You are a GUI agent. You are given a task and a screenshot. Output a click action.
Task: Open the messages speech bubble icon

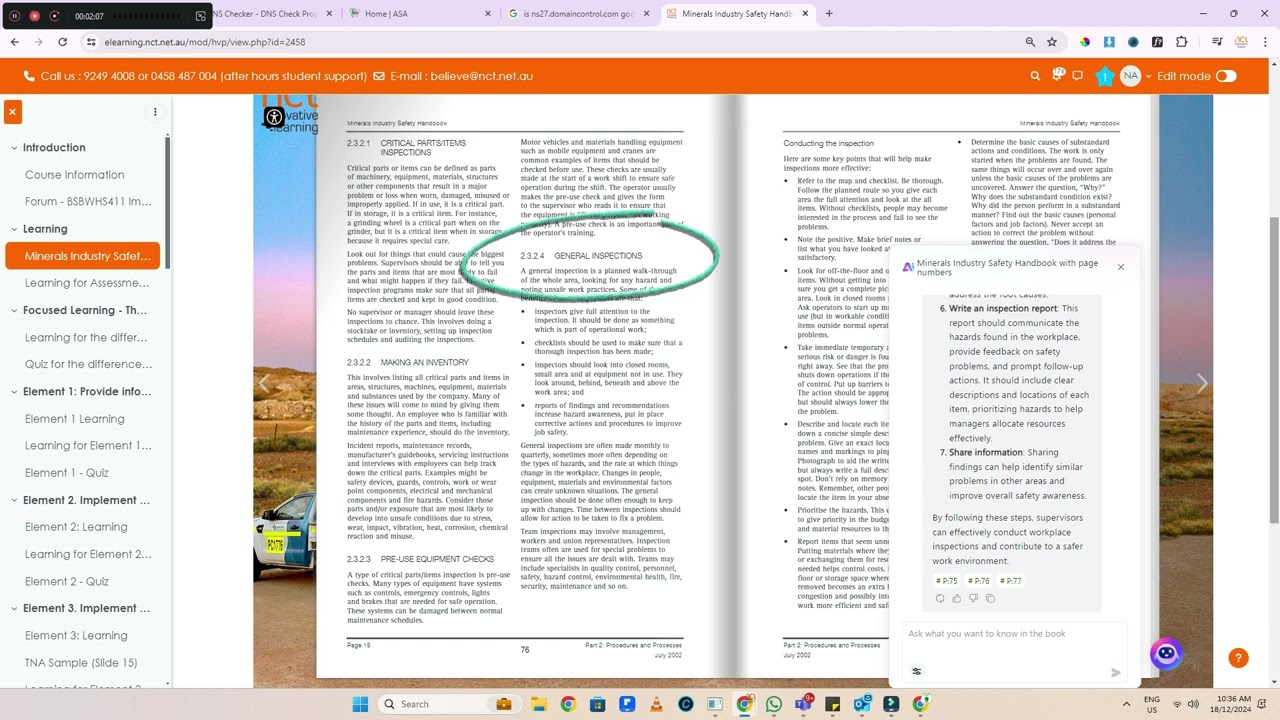click(1078, 76)
